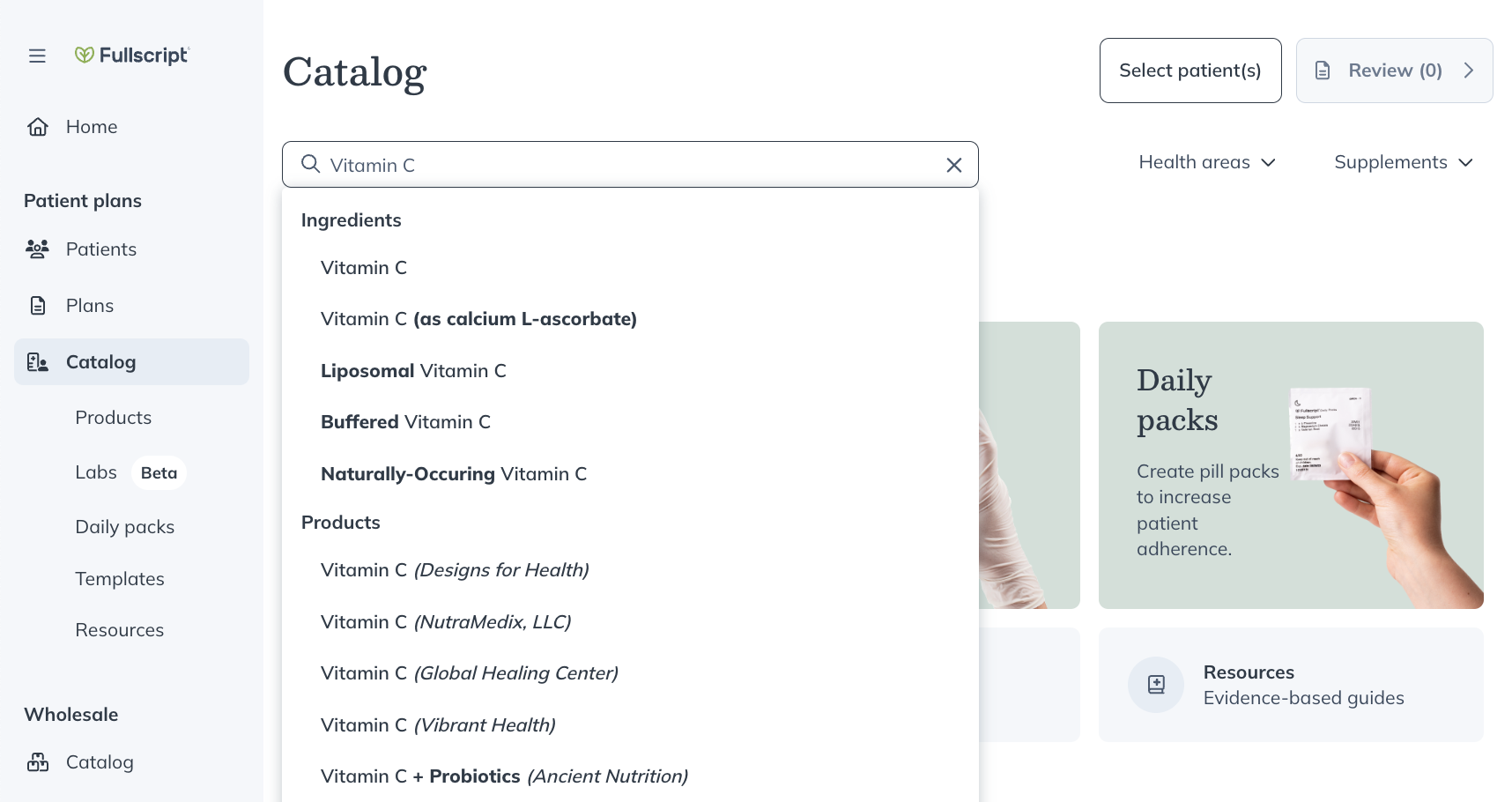Open the hamburger navigation menu

[37, 55]
